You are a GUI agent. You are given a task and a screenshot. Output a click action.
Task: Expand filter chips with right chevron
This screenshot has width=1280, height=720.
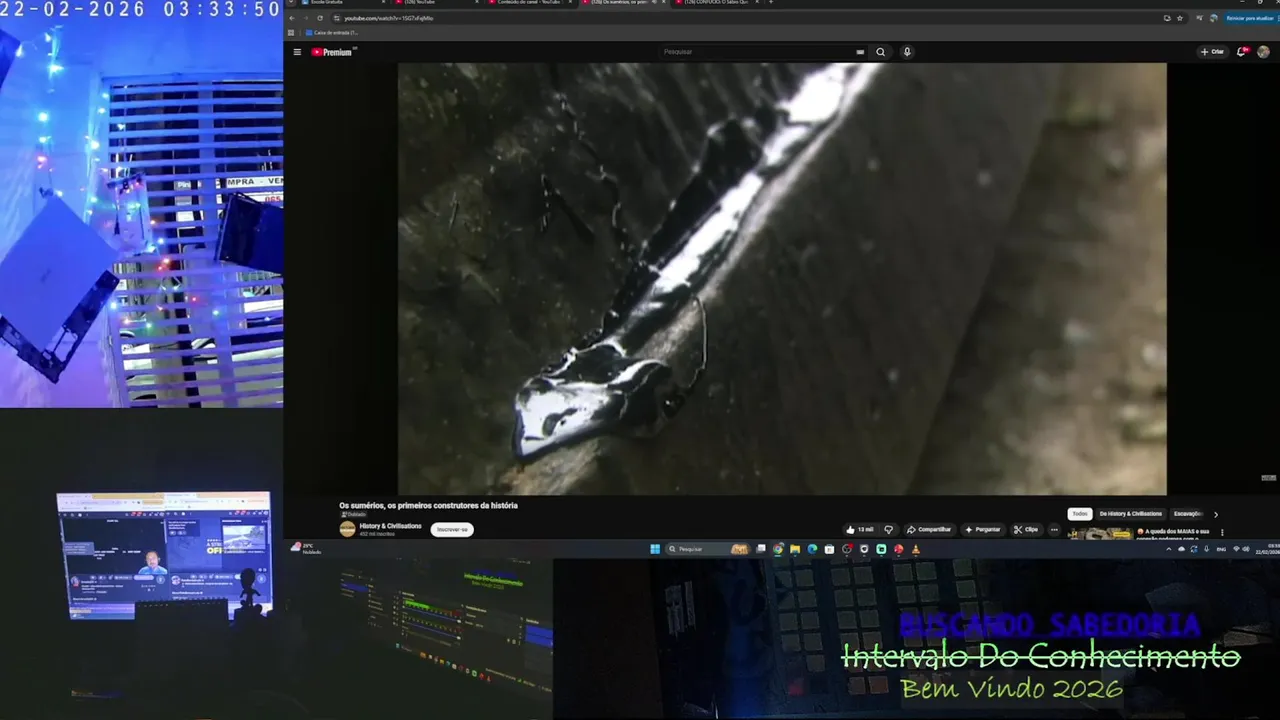(1216, 514)
